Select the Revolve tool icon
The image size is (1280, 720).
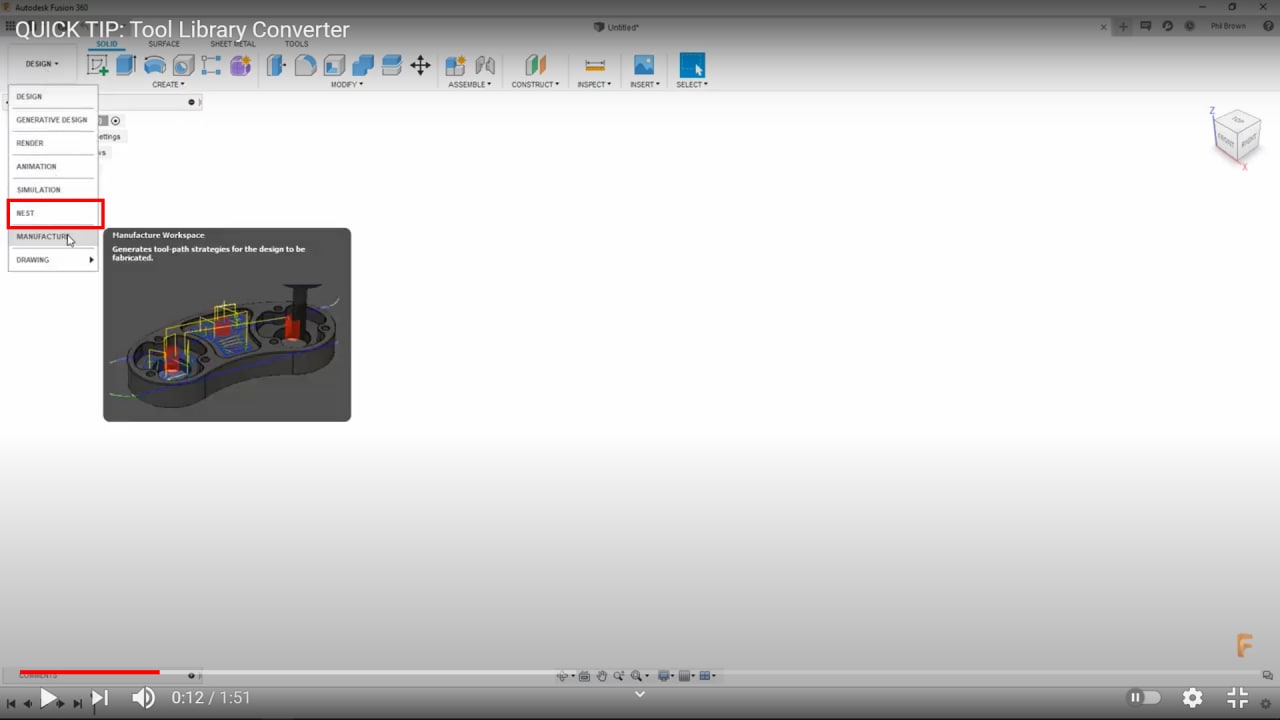pyautogui.click(x=155, y=66)
